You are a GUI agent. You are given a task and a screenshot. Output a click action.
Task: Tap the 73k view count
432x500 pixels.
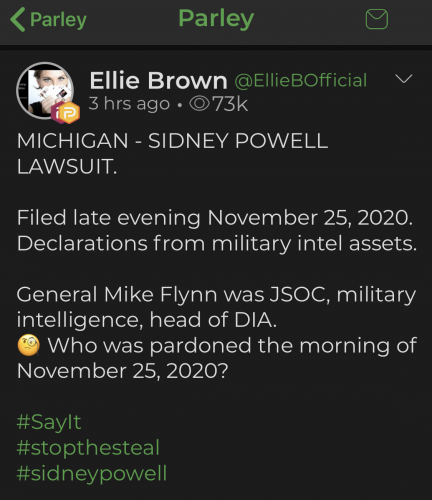(231, 104)
